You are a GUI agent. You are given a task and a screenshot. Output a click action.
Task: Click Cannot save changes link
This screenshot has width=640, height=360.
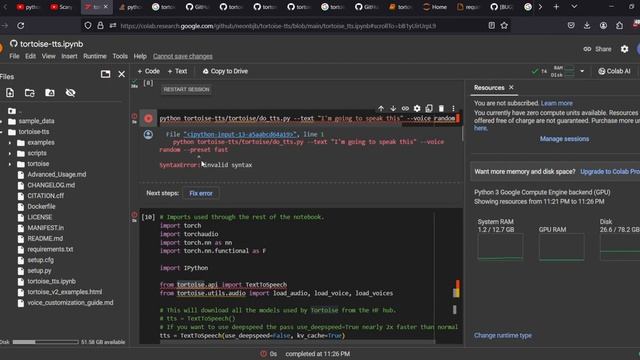click(183, 56)
